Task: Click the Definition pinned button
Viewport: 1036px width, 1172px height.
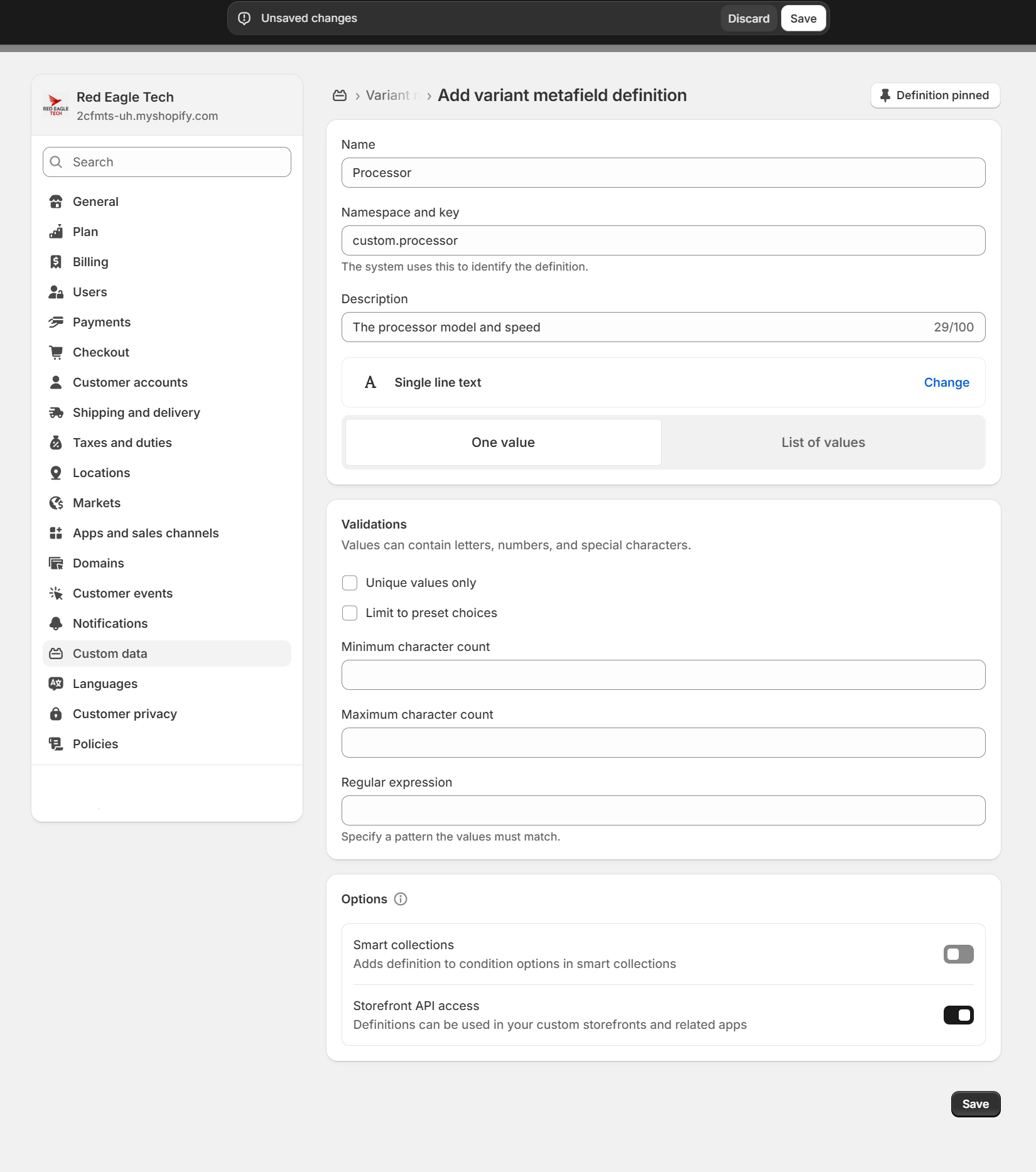Action: click(x=935, y=95)
